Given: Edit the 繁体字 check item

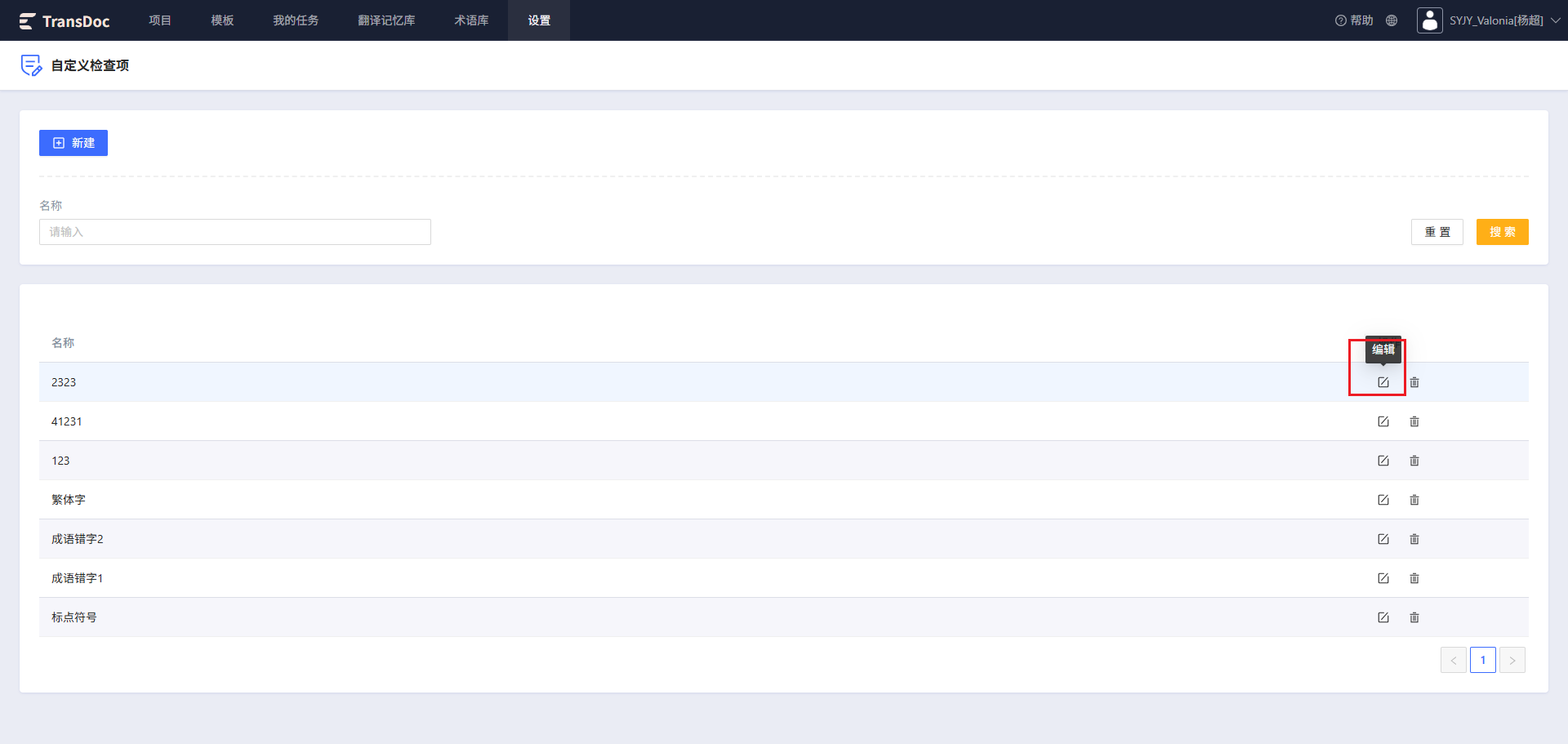Looking at the screenshot, I should pos(1383,500).
